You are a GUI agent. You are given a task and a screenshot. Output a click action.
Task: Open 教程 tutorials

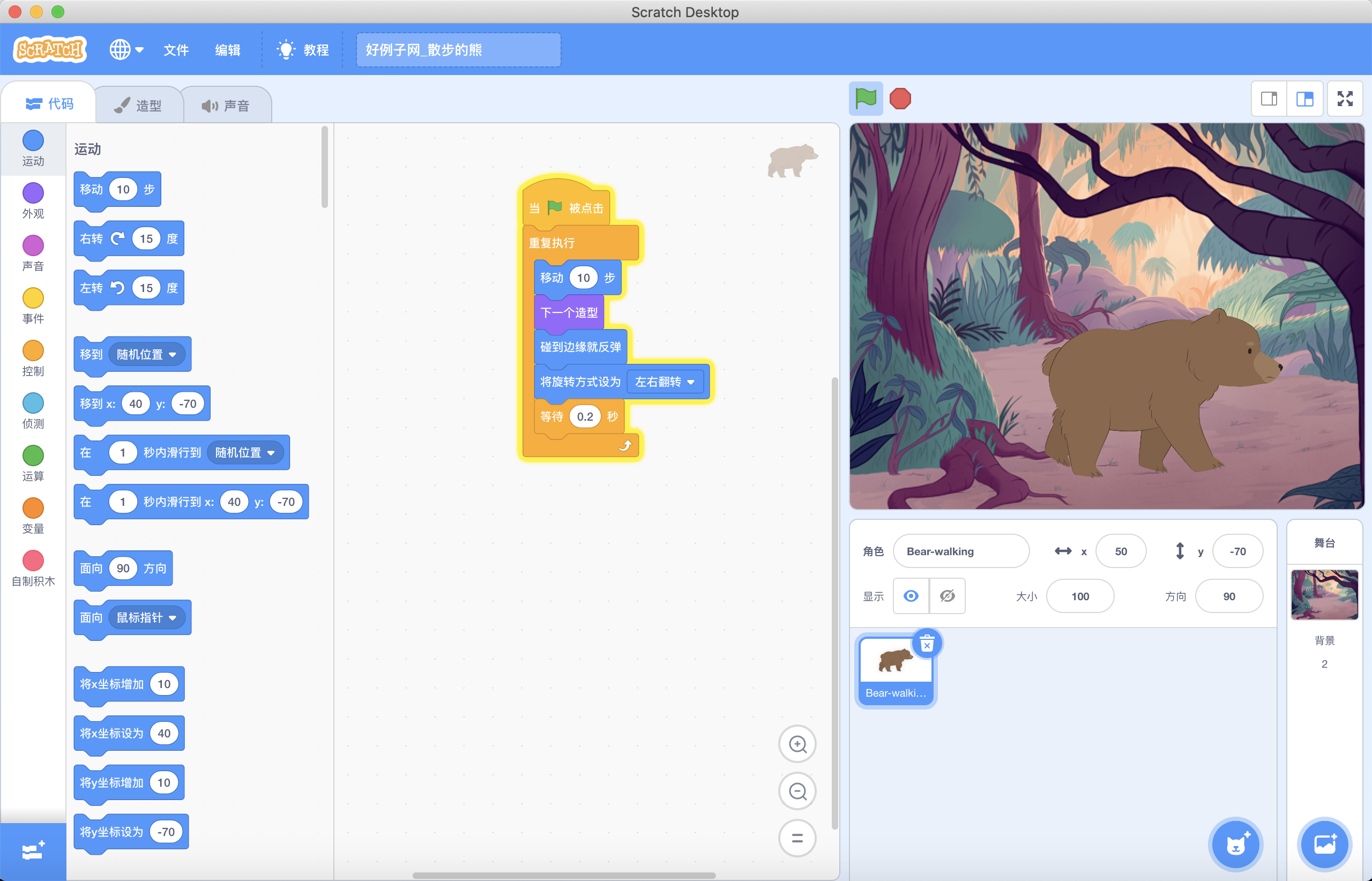pyautogui.click(x=303, y=50)
